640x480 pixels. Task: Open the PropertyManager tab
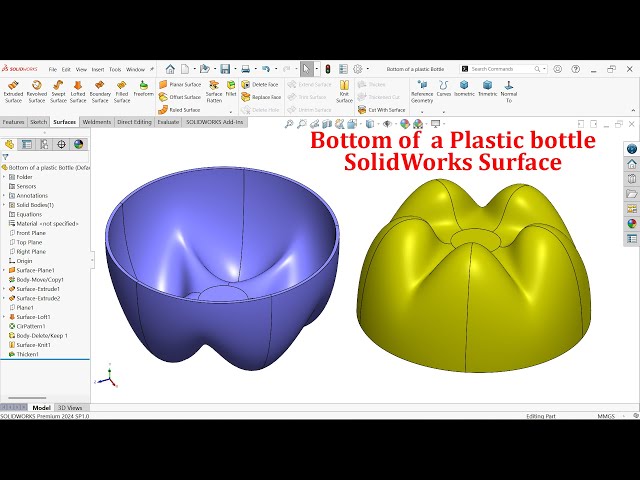(x=27, y=144)
